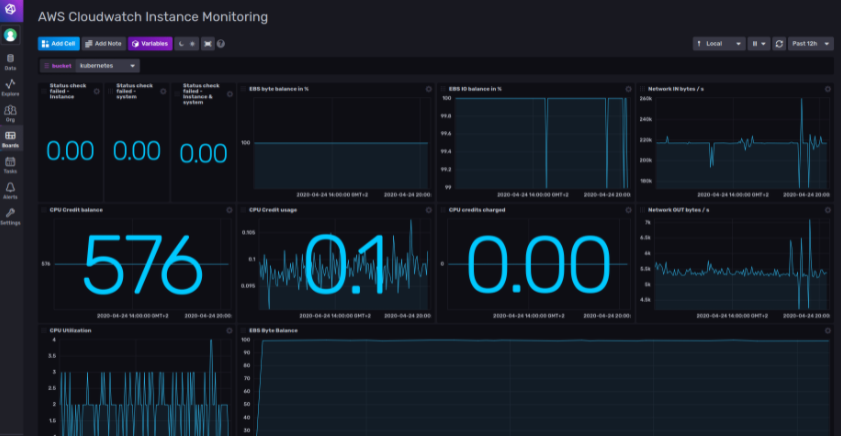The height and width of the screenshot is (436, 841).
Task: Click 0.00 in Status check failed - system cell
Action: 137,151
